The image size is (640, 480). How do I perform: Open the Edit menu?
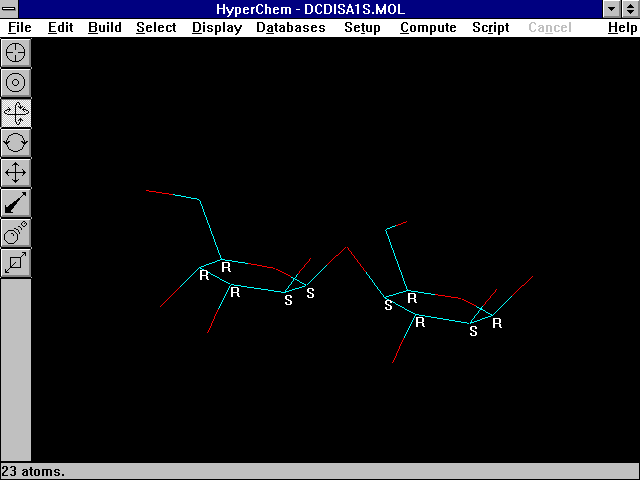click(x=60, y=27)
